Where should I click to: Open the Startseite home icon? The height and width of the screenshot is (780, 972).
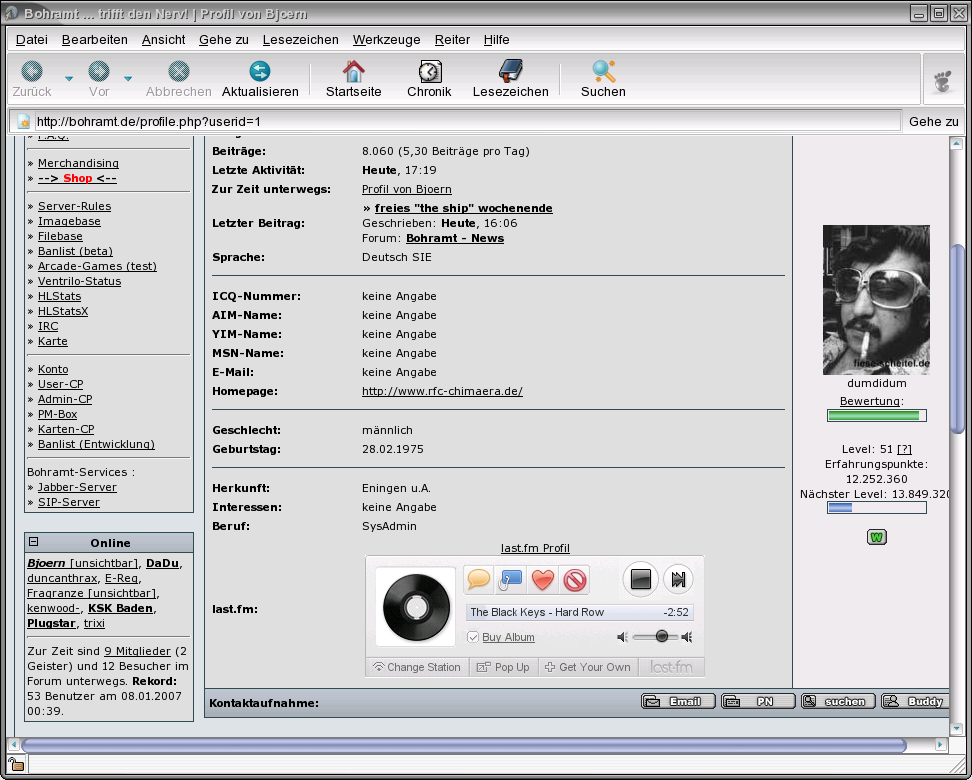(353, 71)
